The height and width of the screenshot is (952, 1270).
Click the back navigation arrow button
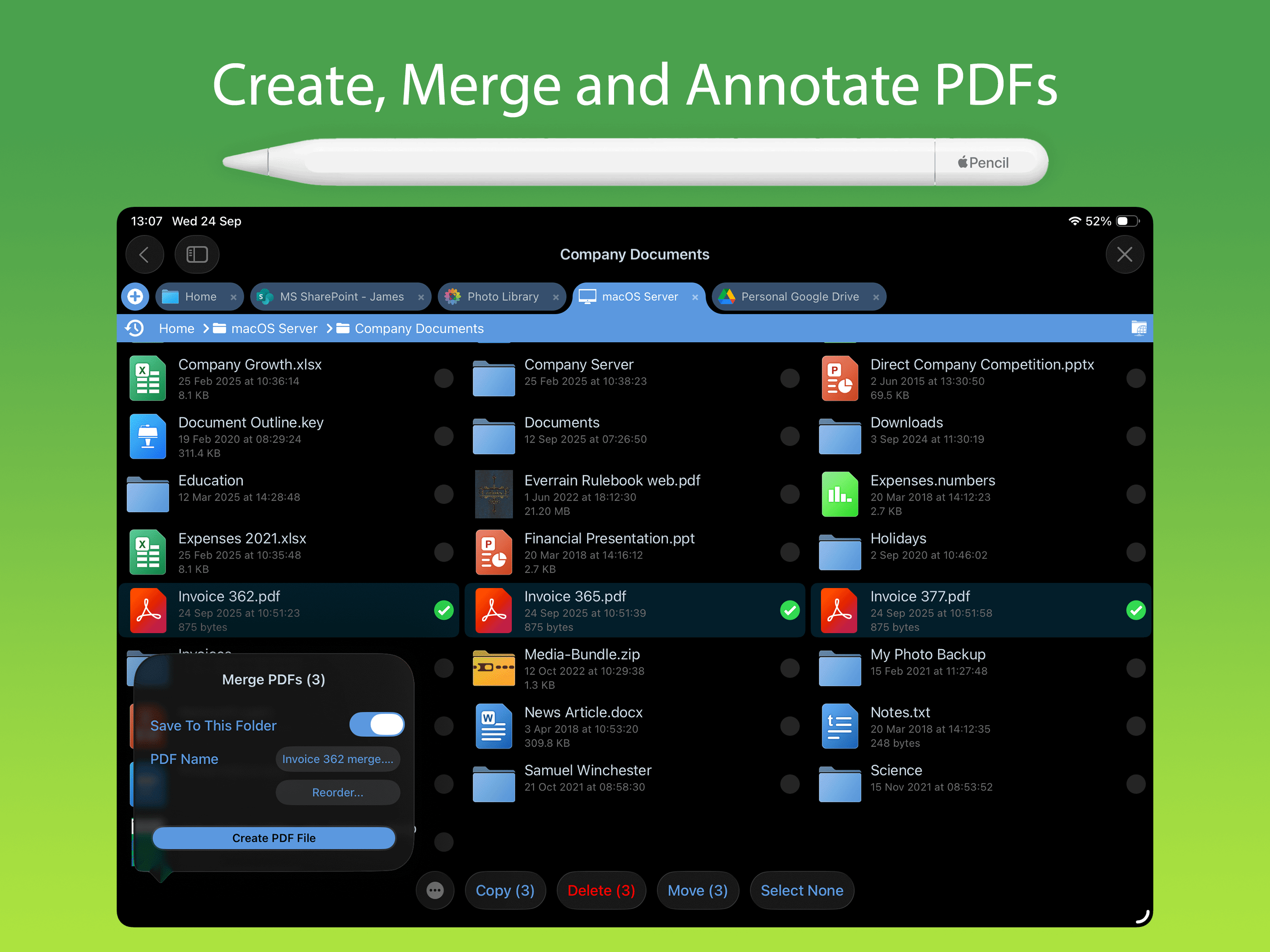coord(144,254)
